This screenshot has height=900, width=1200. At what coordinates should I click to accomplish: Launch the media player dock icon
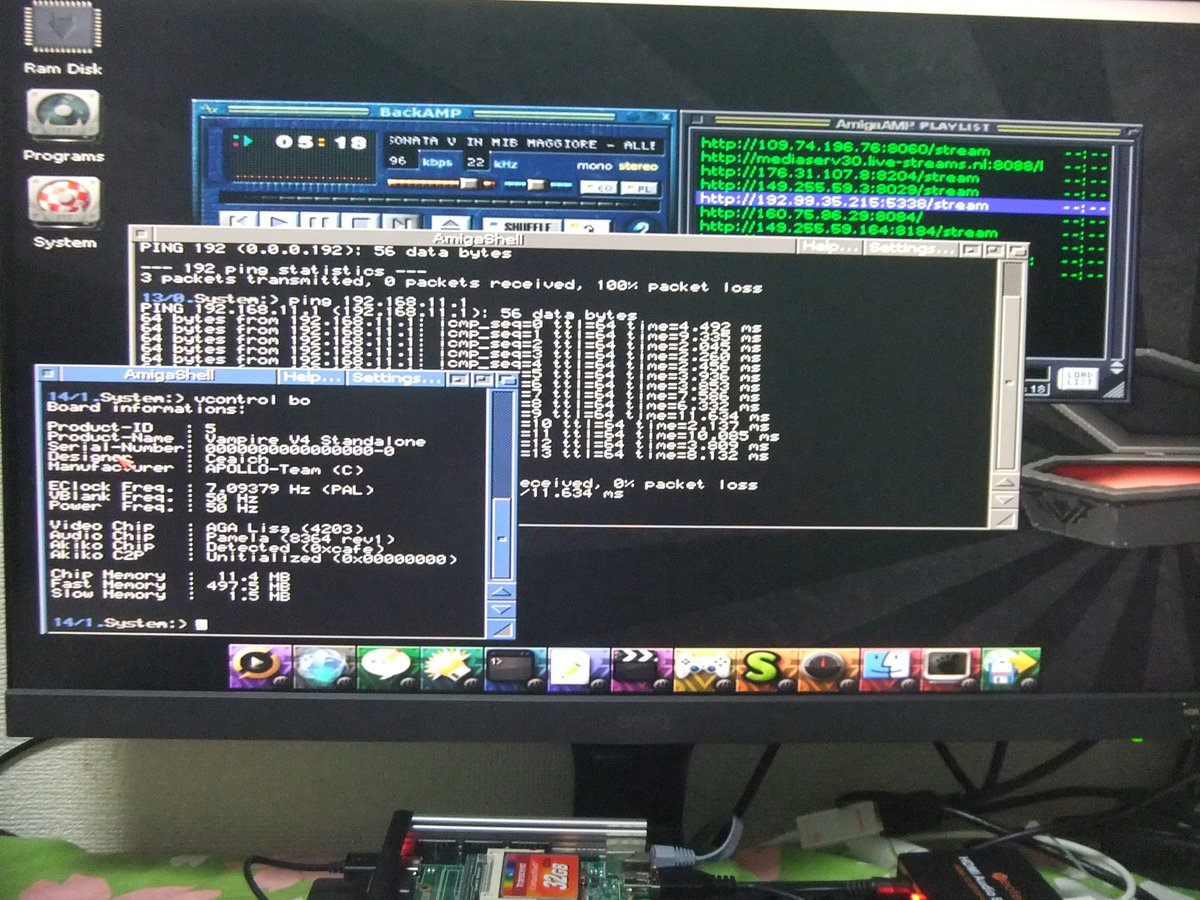point(260,668)
